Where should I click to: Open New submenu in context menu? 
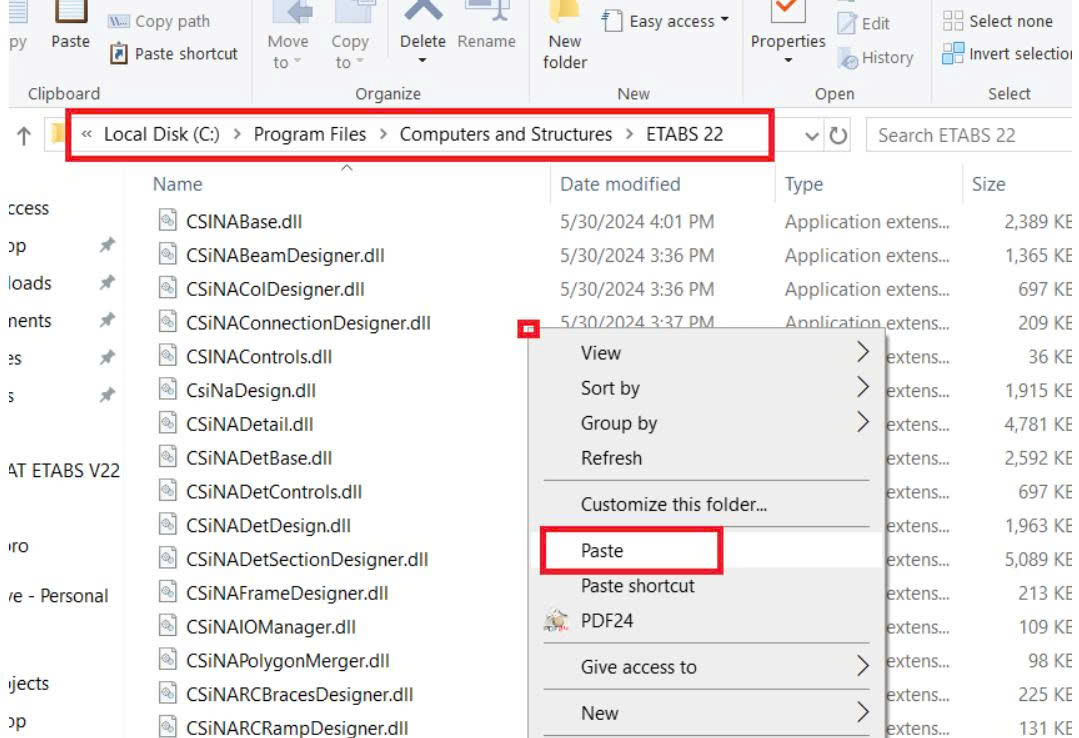706,713
